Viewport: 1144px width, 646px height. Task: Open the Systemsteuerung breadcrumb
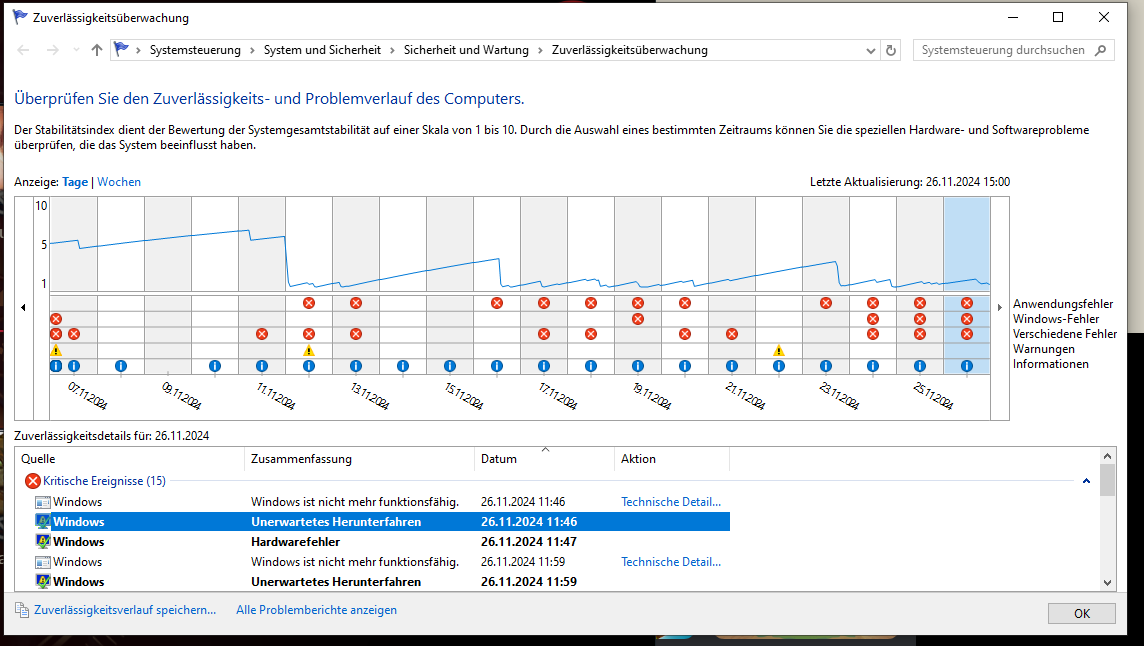pyautogui.click(x=195, y=50)
